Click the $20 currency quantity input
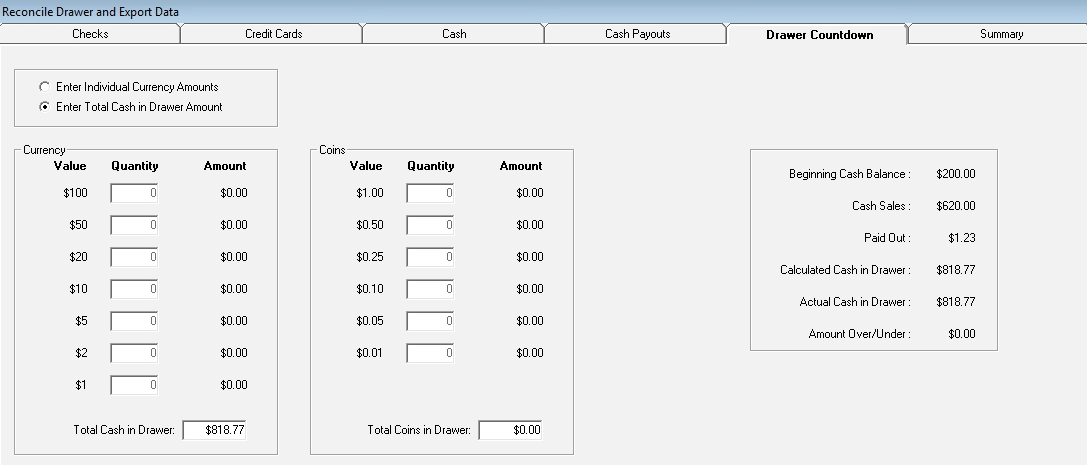Viewport: 1087px width, 465px height. [x=134, y=257]
